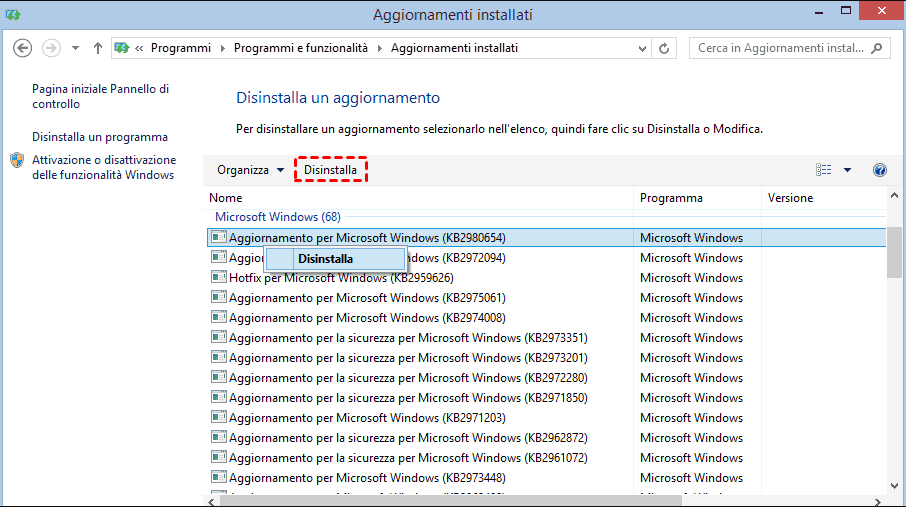The height and width of the screenshot is (507, 906).
Task: Open the address bar history dropdown
Action: click(641, 48)
